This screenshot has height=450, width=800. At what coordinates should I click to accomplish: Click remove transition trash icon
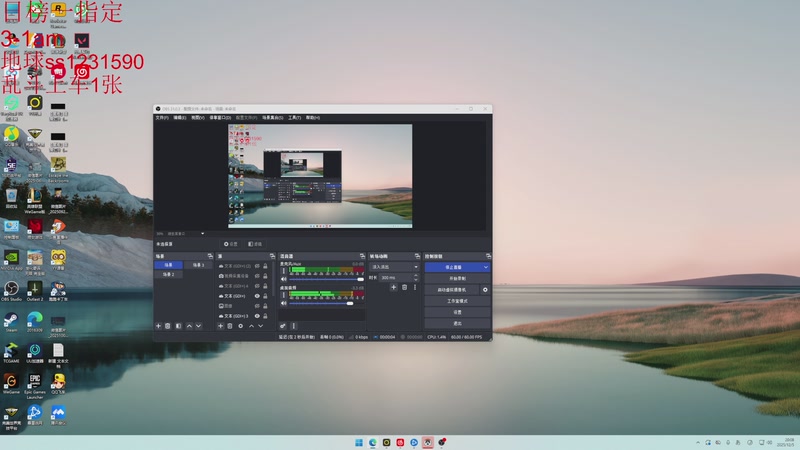[x=404, y=287]
